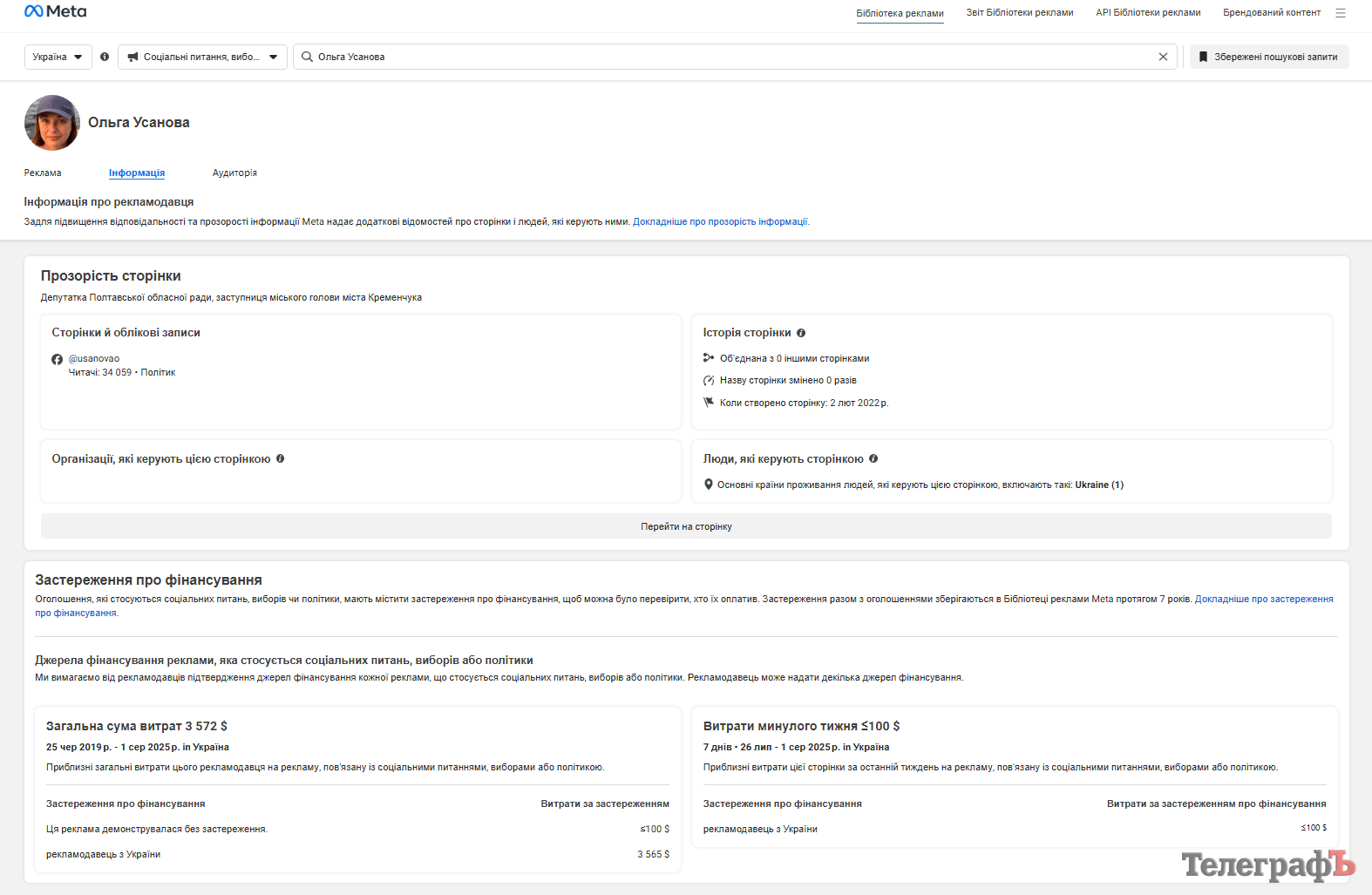Click Ольга Усанова profile photo
This screenshot has height=895, width=1372.
point(52,123)
